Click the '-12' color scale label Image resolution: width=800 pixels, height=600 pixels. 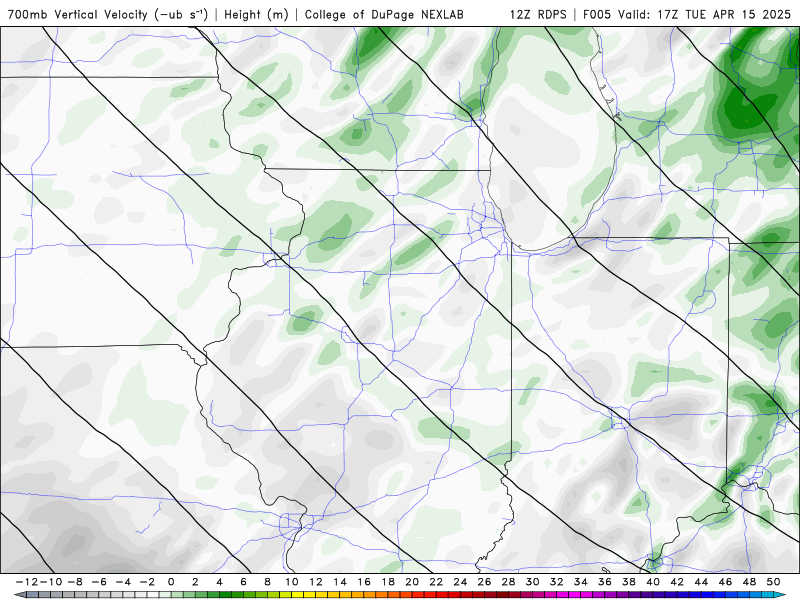27,582
